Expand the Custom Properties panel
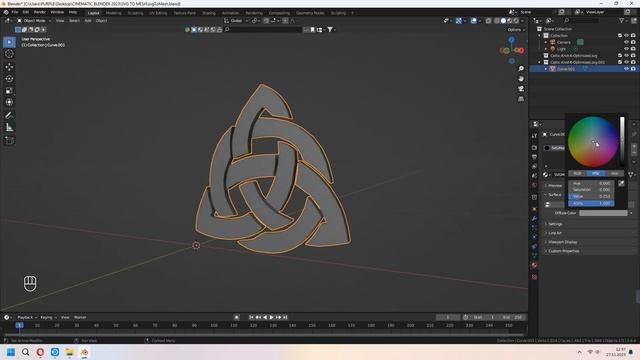Screen dimensions: 640x360 (x=563, y=251)
